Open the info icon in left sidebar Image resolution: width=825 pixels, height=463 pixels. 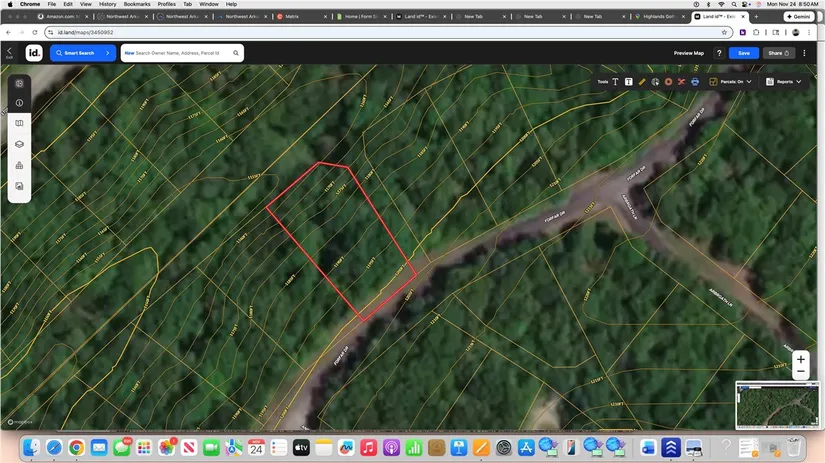(x=19, y=103)
